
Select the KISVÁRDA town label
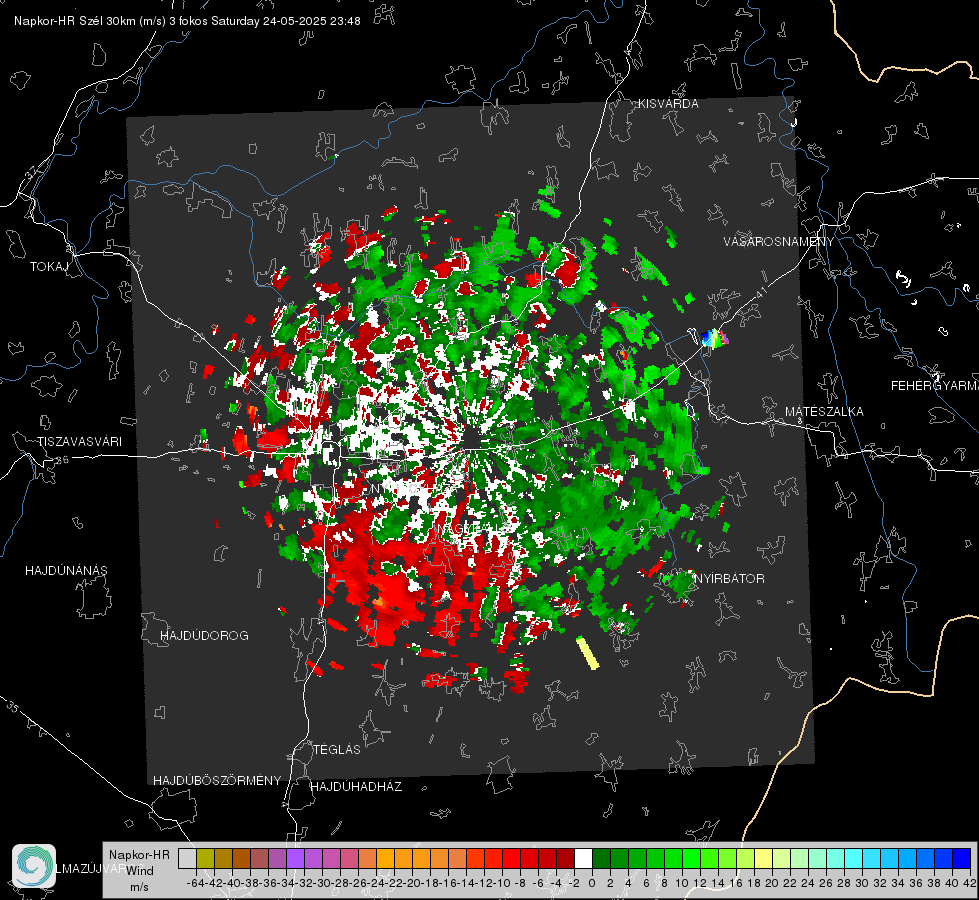coord(668,104)
